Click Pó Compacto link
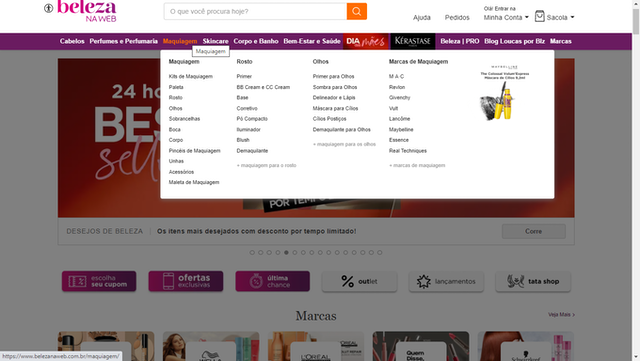The height and width of the screenshot is (361, 640). click(252, 119)
